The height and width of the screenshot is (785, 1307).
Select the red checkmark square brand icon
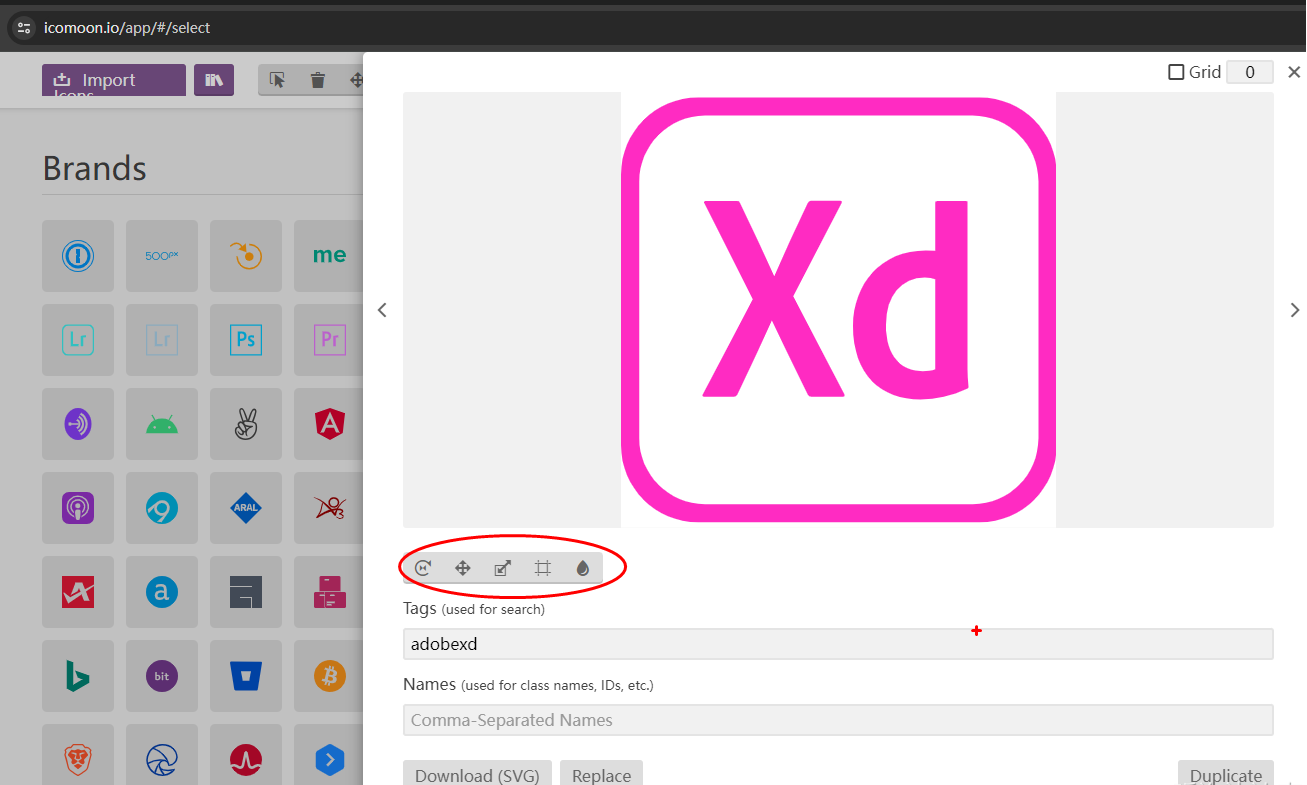pyautogui.click(x=78, y=592)
